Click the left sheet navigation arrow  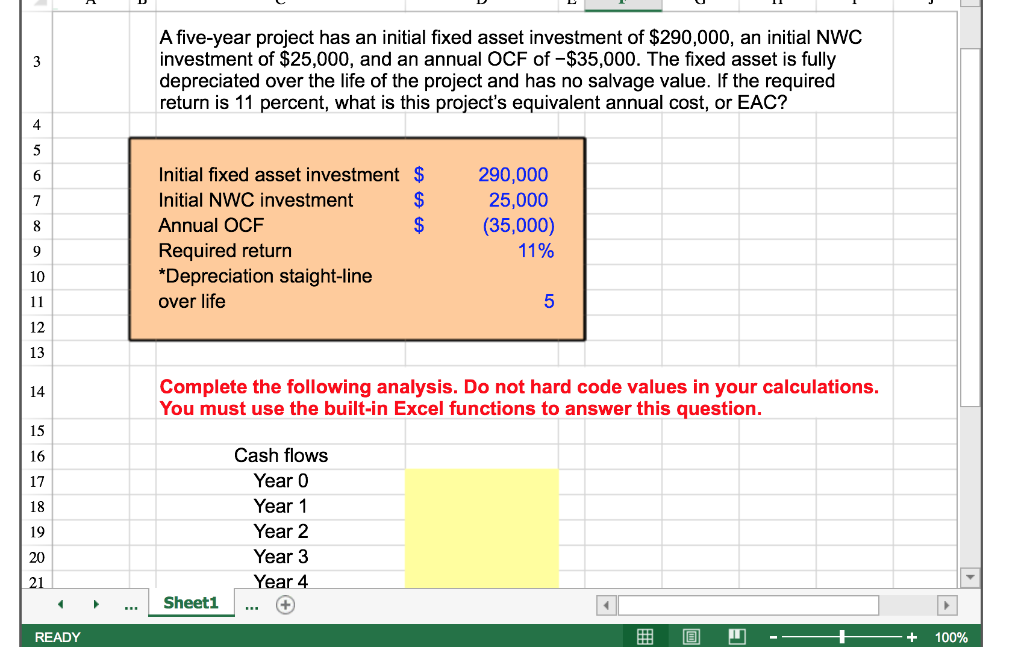click(60, 604)
